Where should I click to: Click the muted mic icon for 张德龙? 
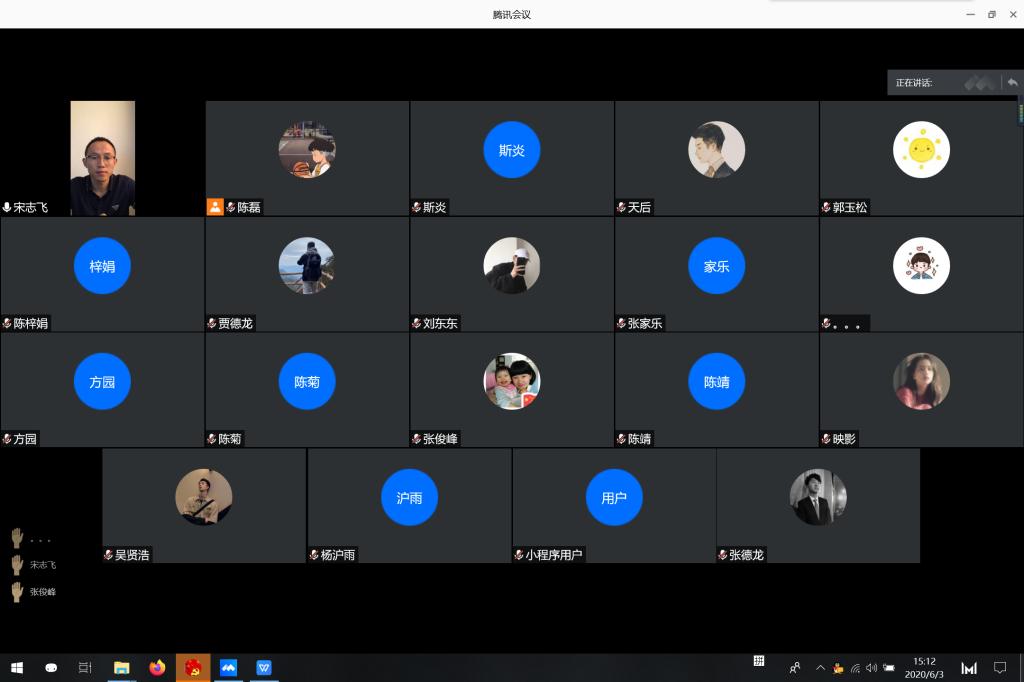click(723, 555)
